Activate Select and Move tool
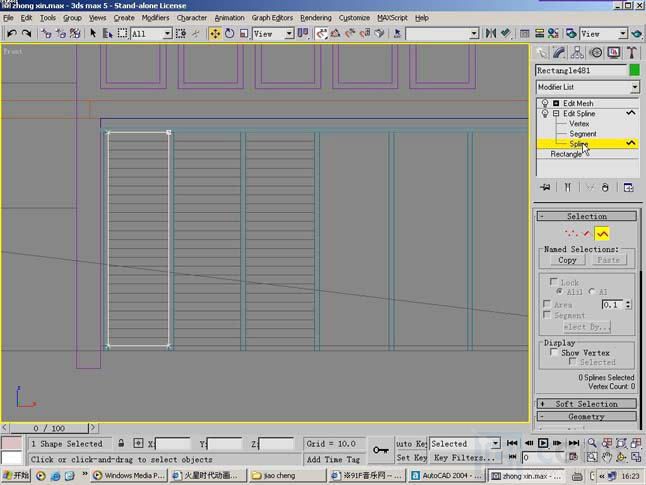This screenshot has width=646, height=485. coord(215,33)
